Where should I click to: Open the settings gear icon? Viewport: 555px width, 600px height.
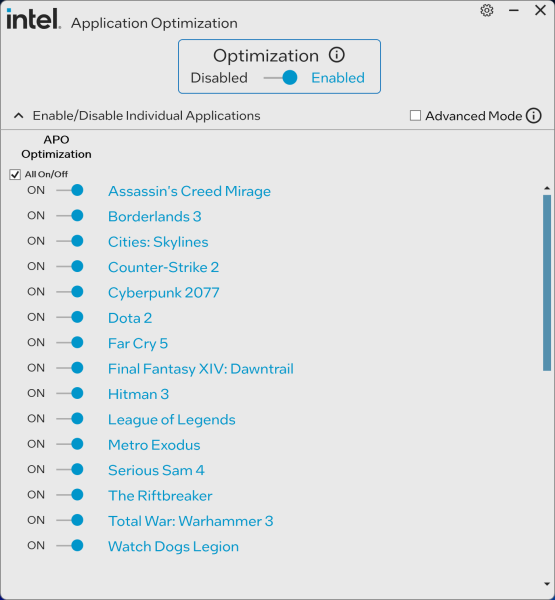tap(486, 11)
